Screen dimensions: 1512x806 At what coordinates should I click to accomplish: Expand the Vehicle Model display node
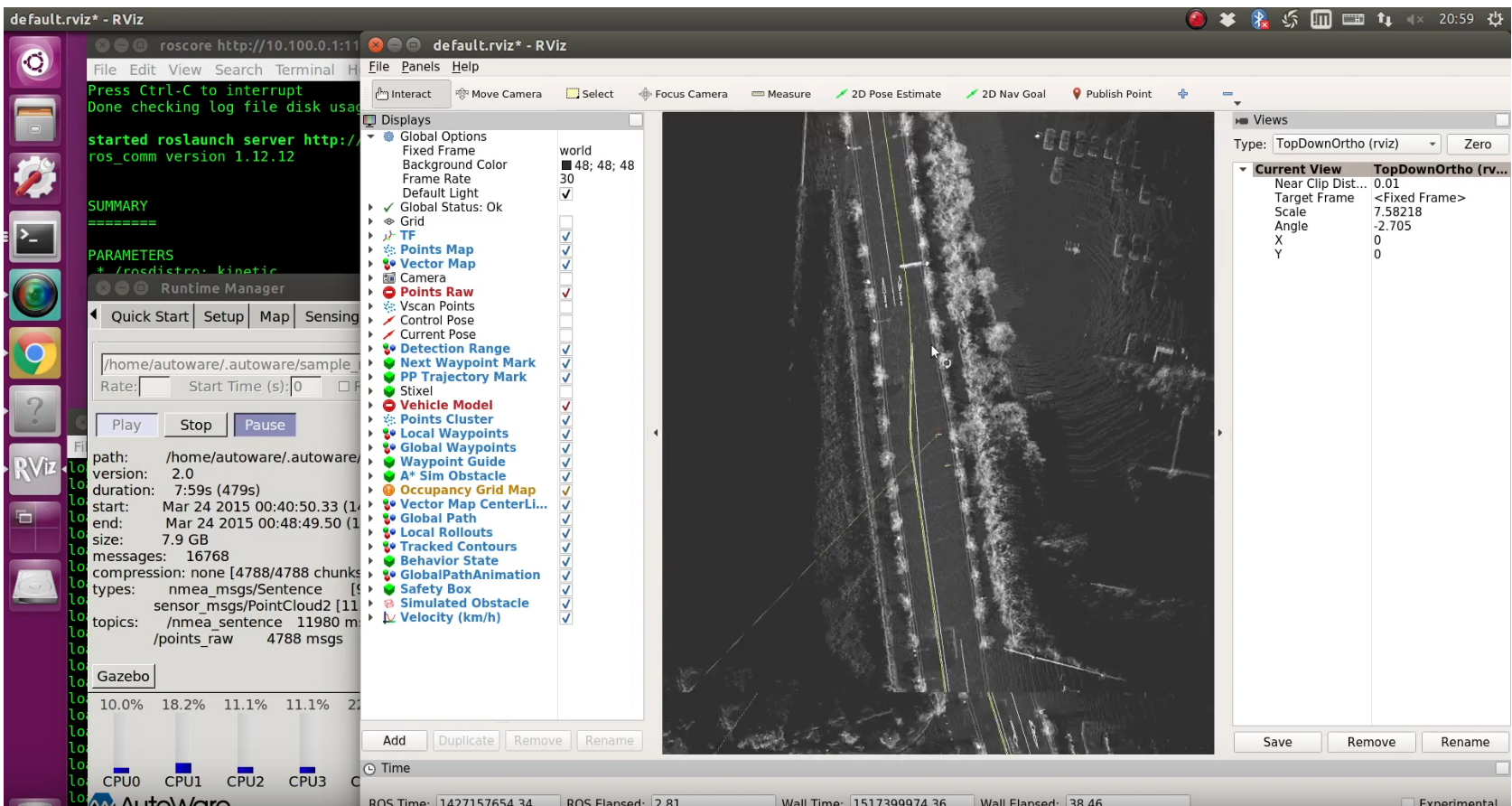[370, 406]
